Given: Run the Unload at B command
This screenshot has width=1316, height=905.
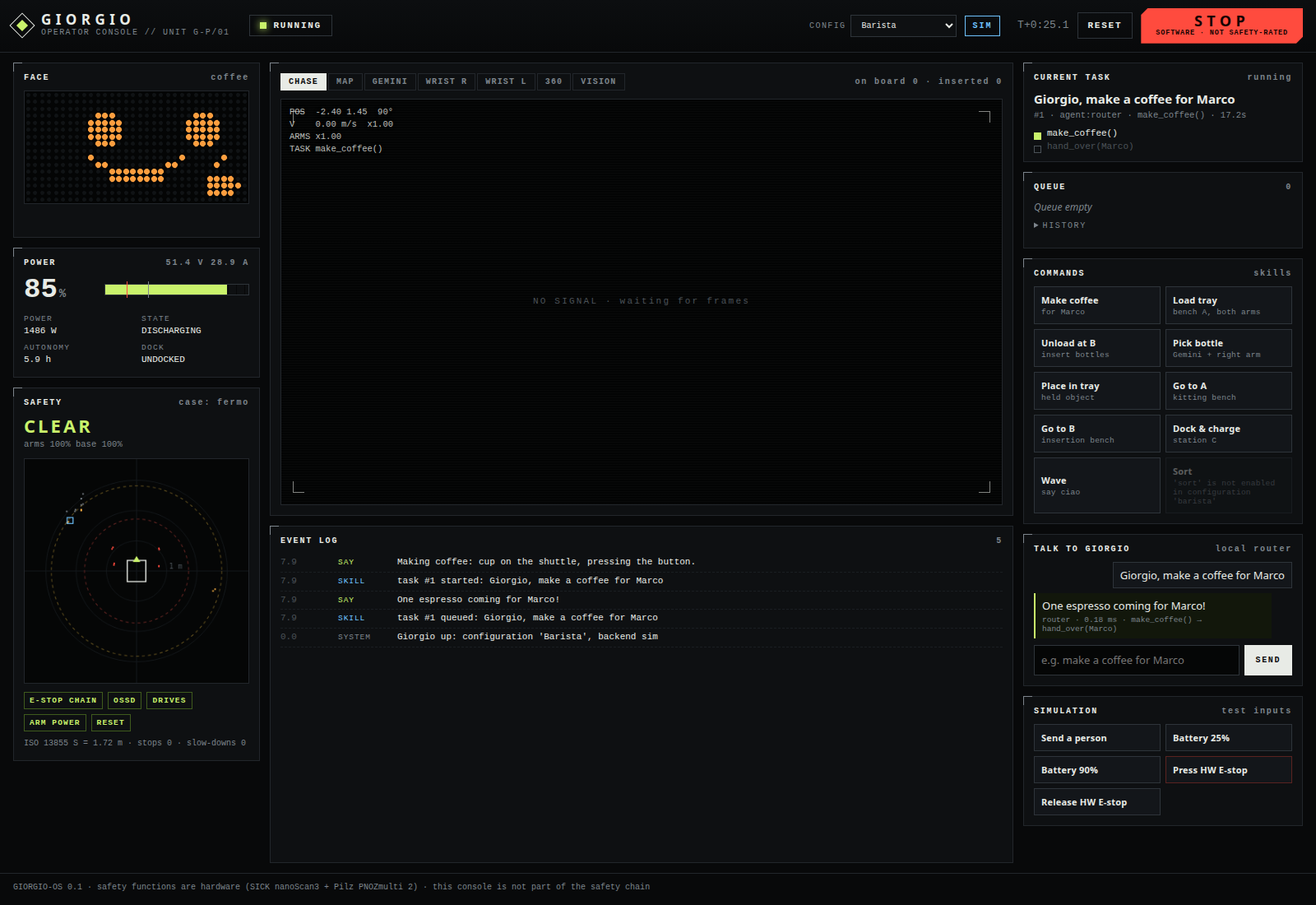Looking at the screenshot, I should tap(1096, 348).
